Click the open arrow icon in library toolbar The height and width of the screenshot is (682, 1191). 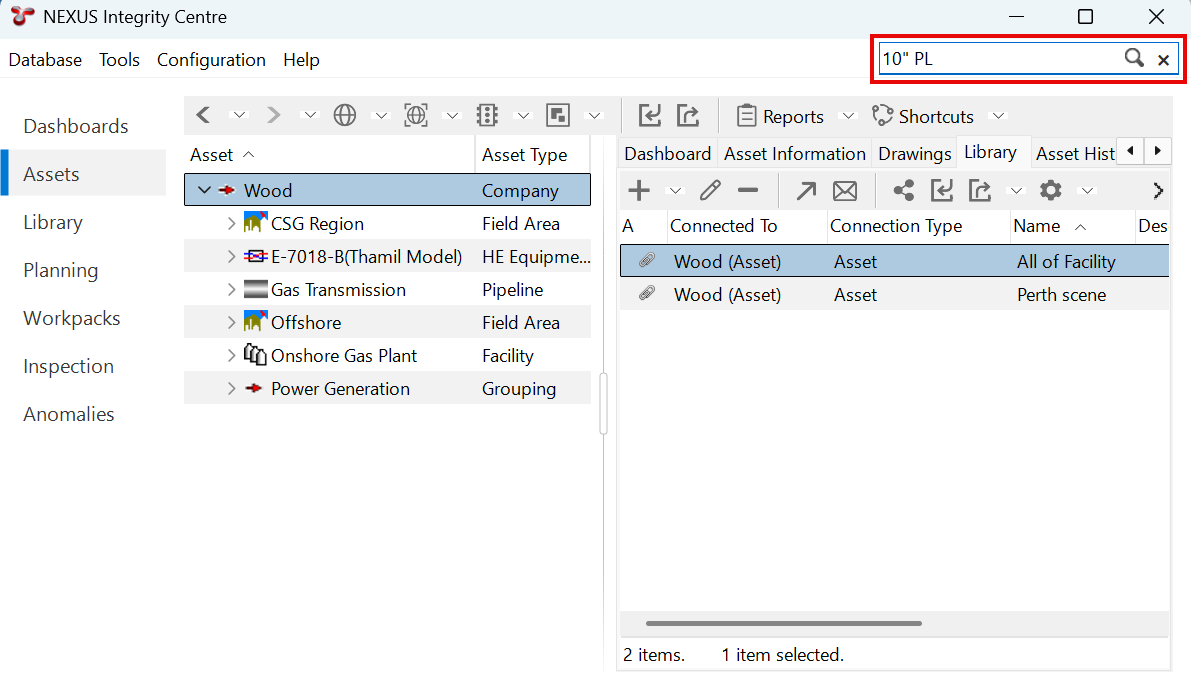point(806,191)
